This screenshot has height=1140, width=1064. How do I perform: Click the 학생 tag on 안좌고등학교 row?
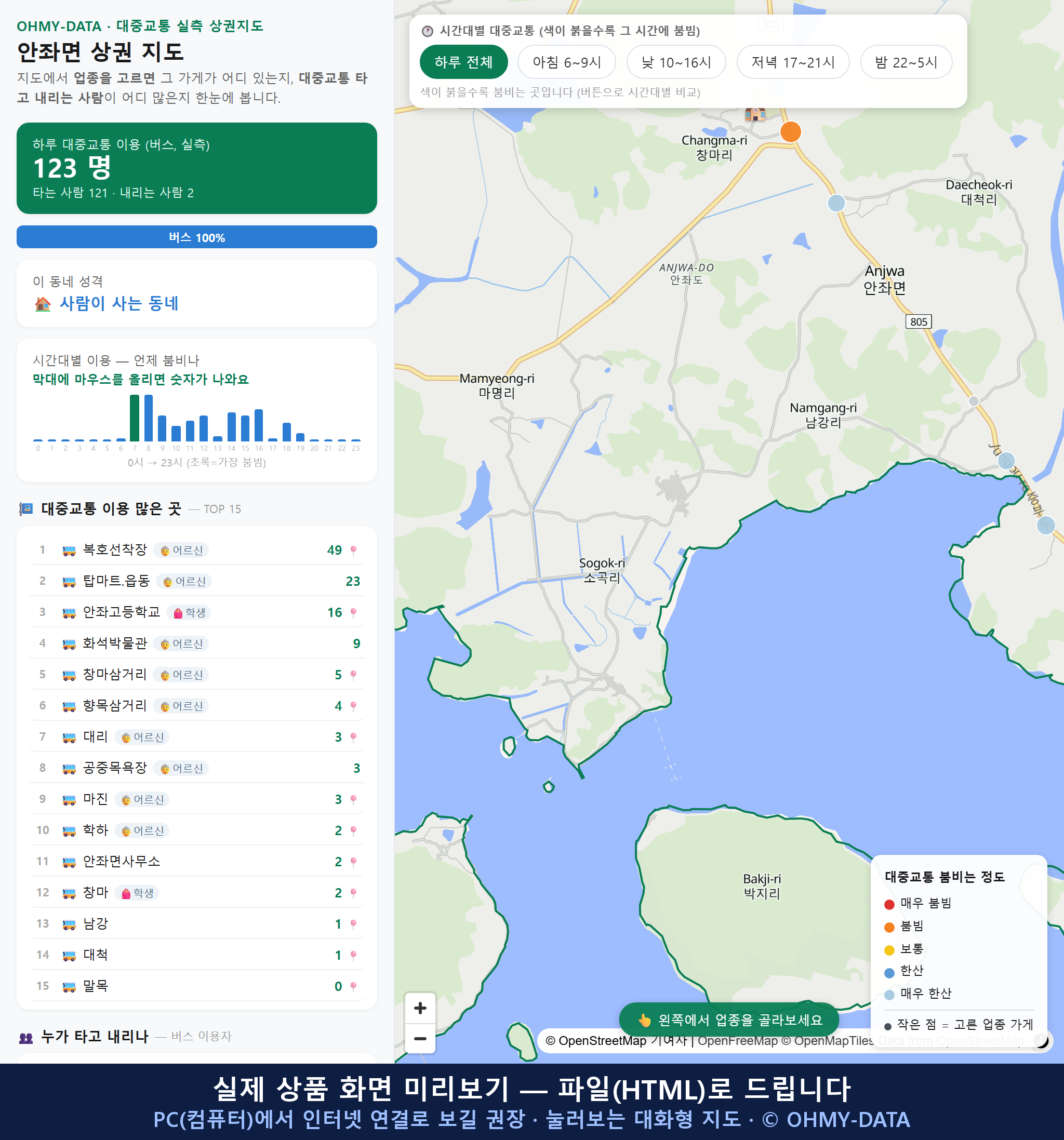[189, 613]
